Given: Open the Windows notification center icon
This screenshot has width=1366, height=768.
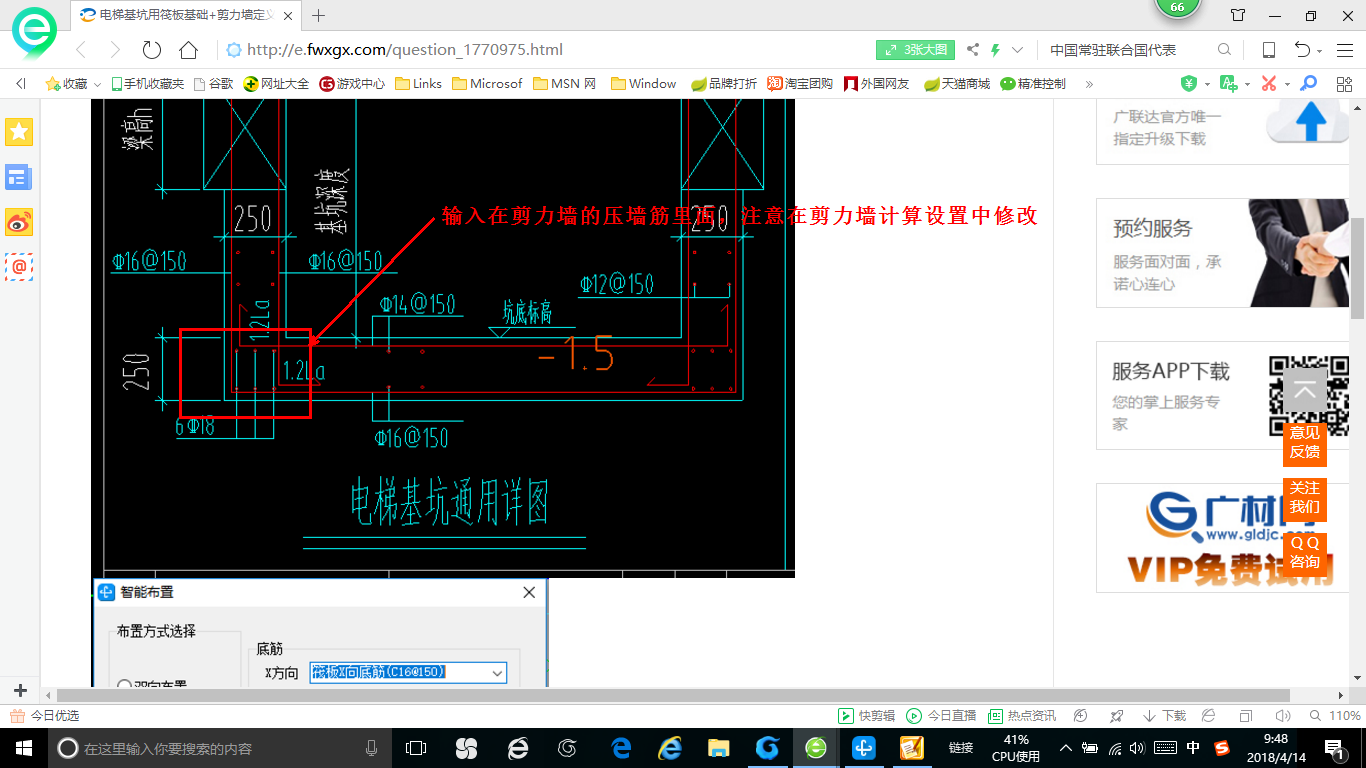Looking at the screenshot, I should pos(1335,748).
